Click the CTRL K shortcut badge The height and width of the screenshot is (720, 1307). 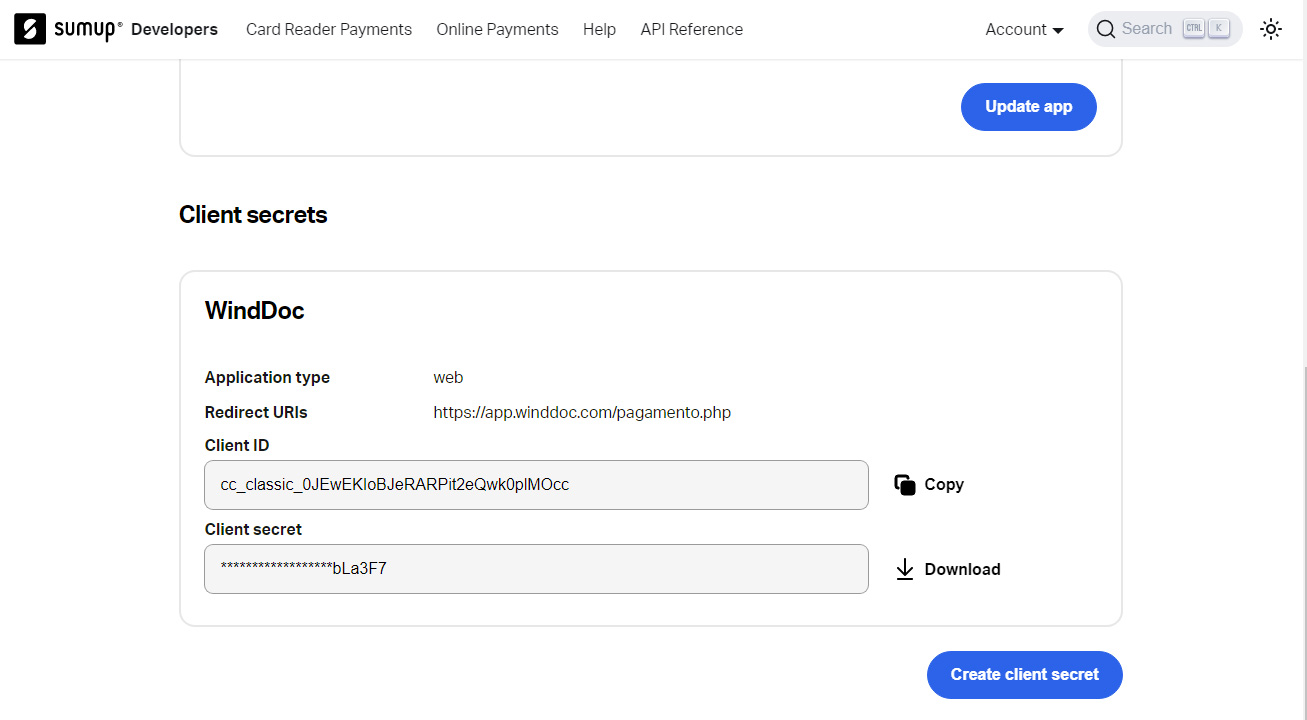[1205, 29]
